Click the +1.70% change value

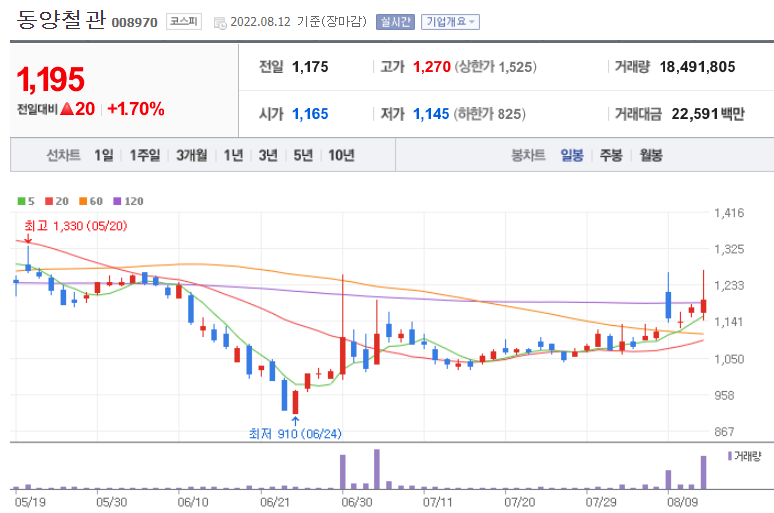136,109
